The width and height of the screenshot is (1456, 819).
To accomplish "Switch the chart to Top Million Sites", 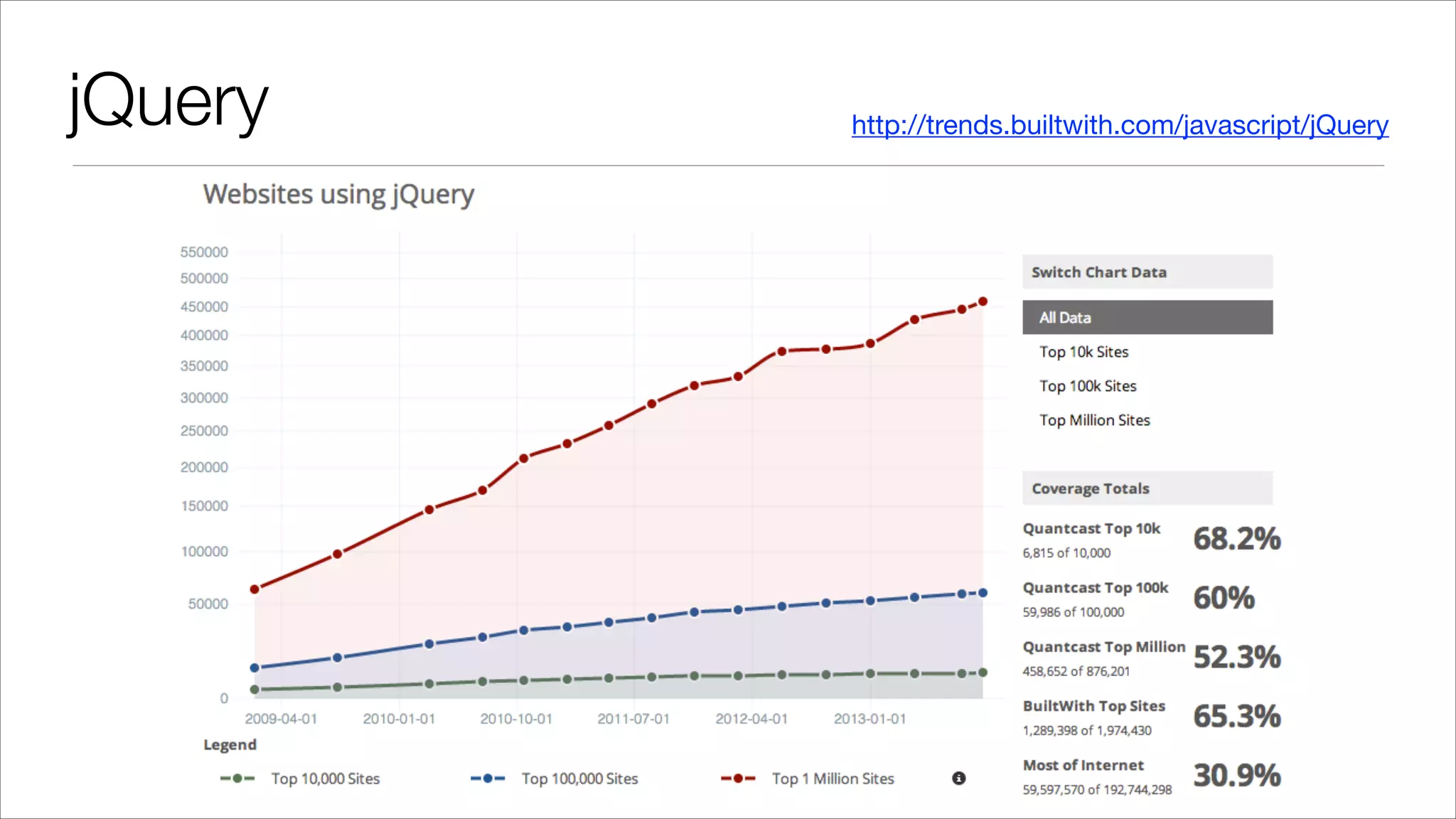I will pyautogui.click(x=1094, y=420).
